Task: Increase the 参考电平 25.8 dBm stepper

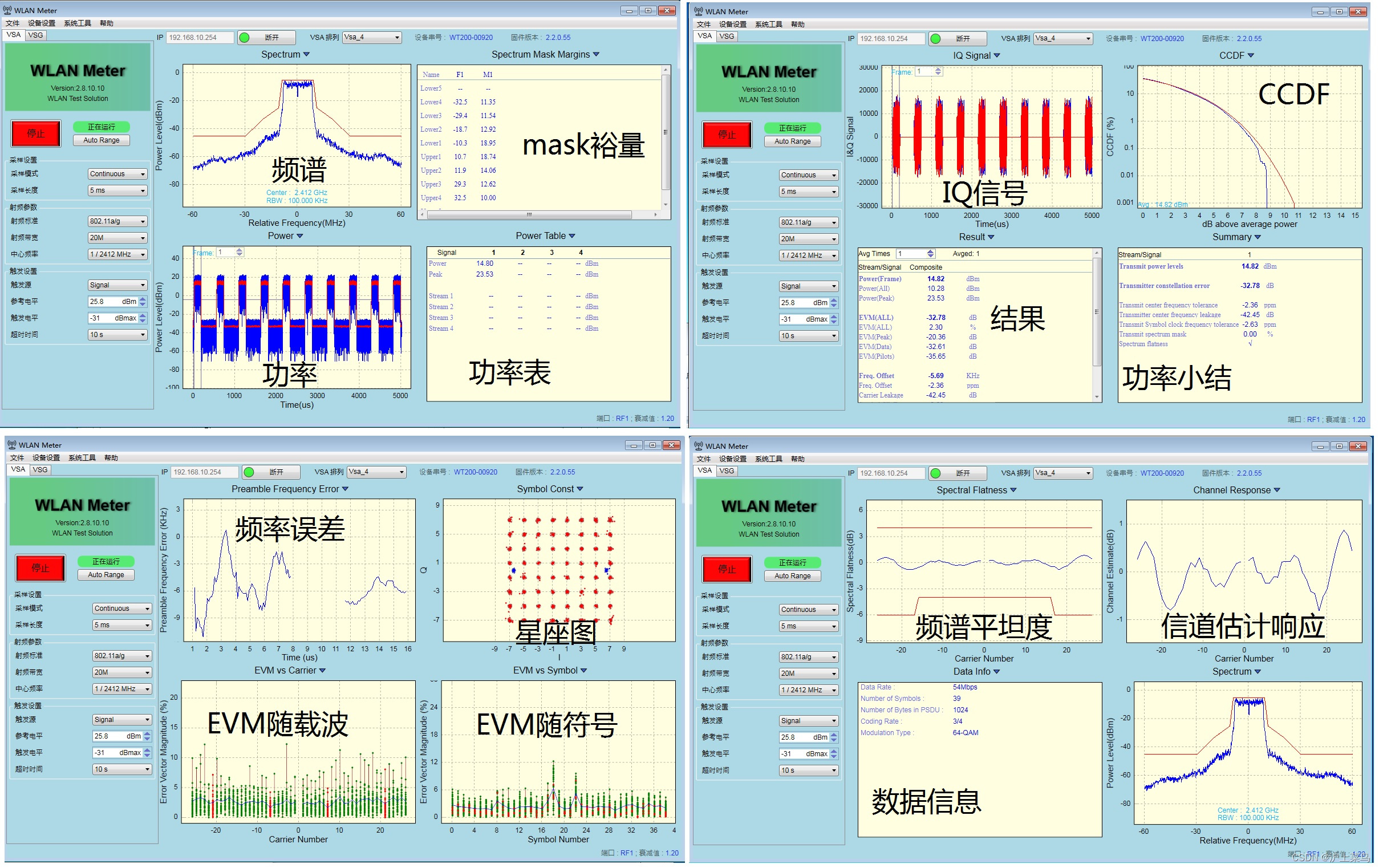Action: pos(143,299)
